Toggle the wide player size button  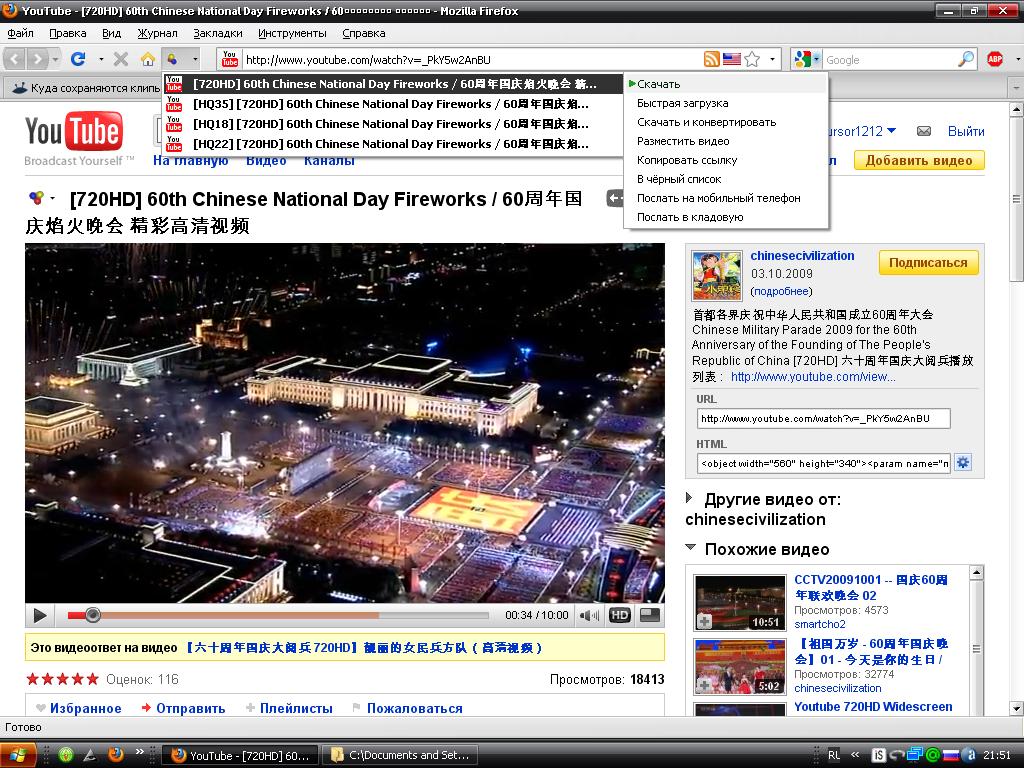pos(650,615)
